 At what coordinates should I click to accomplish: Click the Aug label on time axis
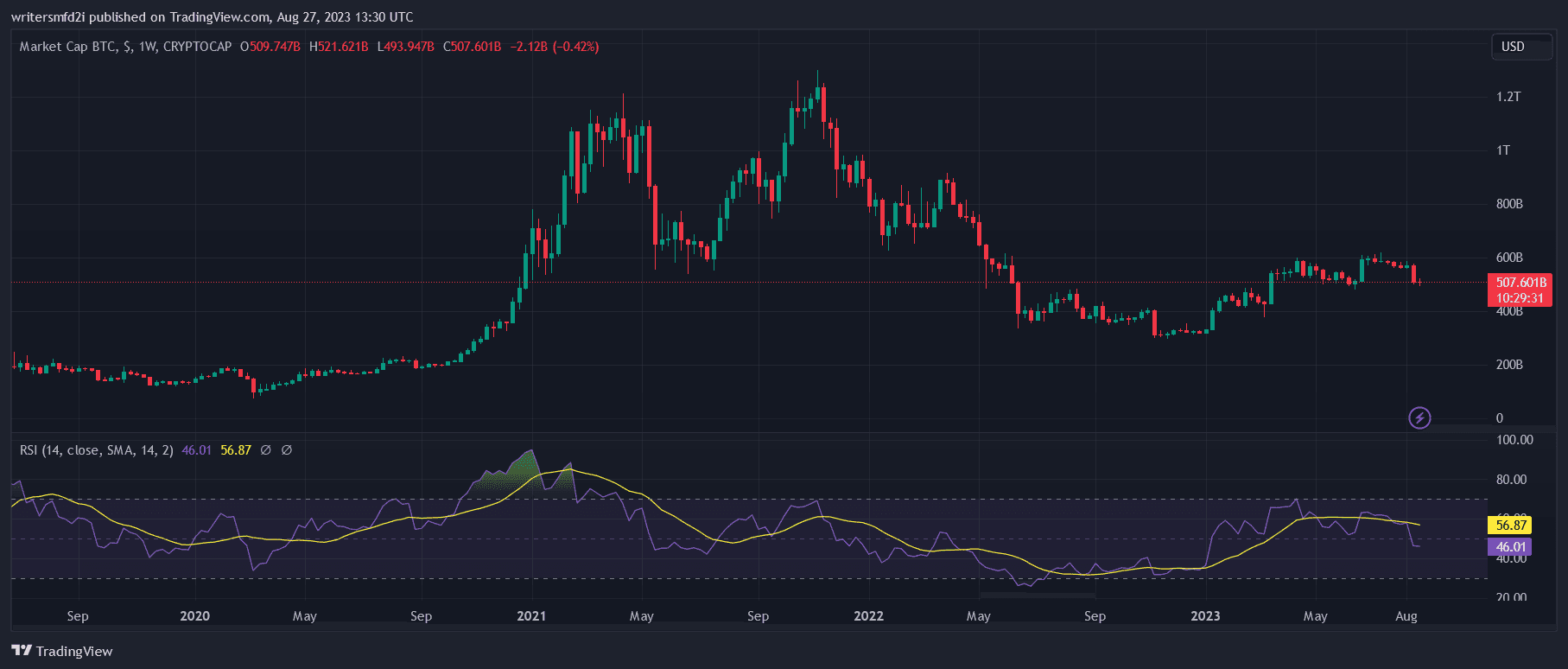(1406, 616)
